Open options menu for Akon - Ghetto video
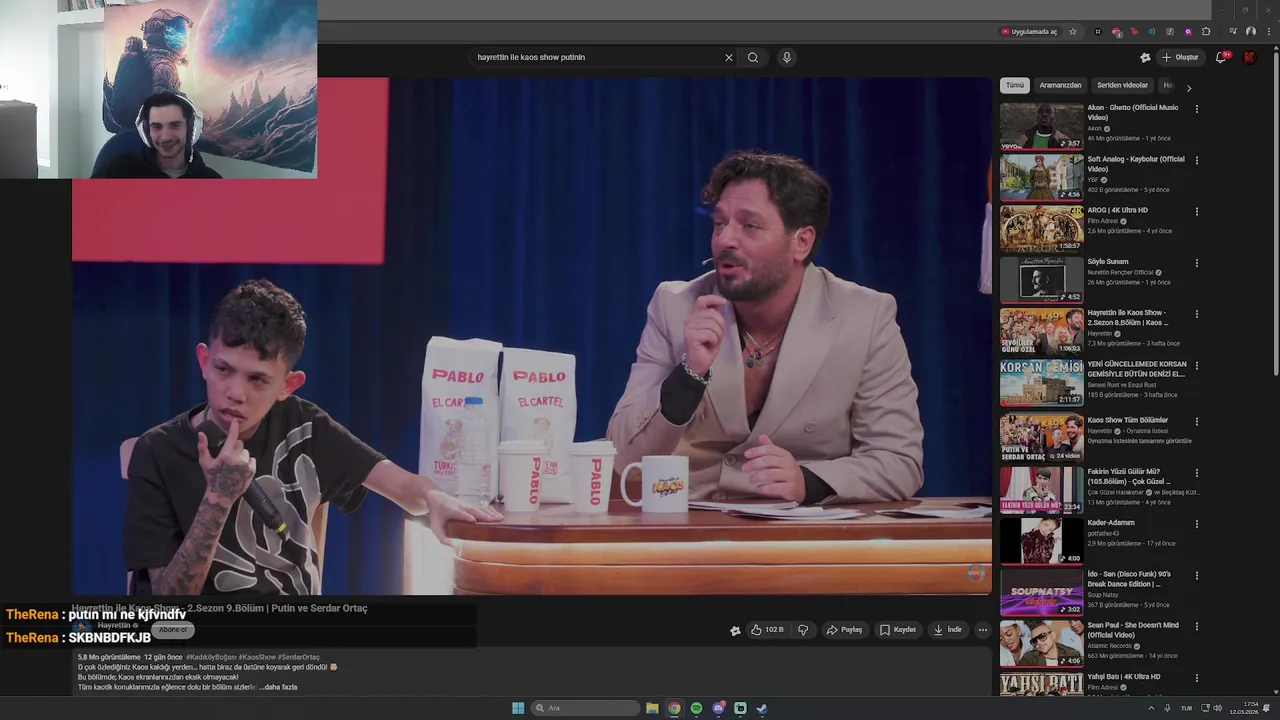The image size is (1280, 720). click(x=1196, y=109)
